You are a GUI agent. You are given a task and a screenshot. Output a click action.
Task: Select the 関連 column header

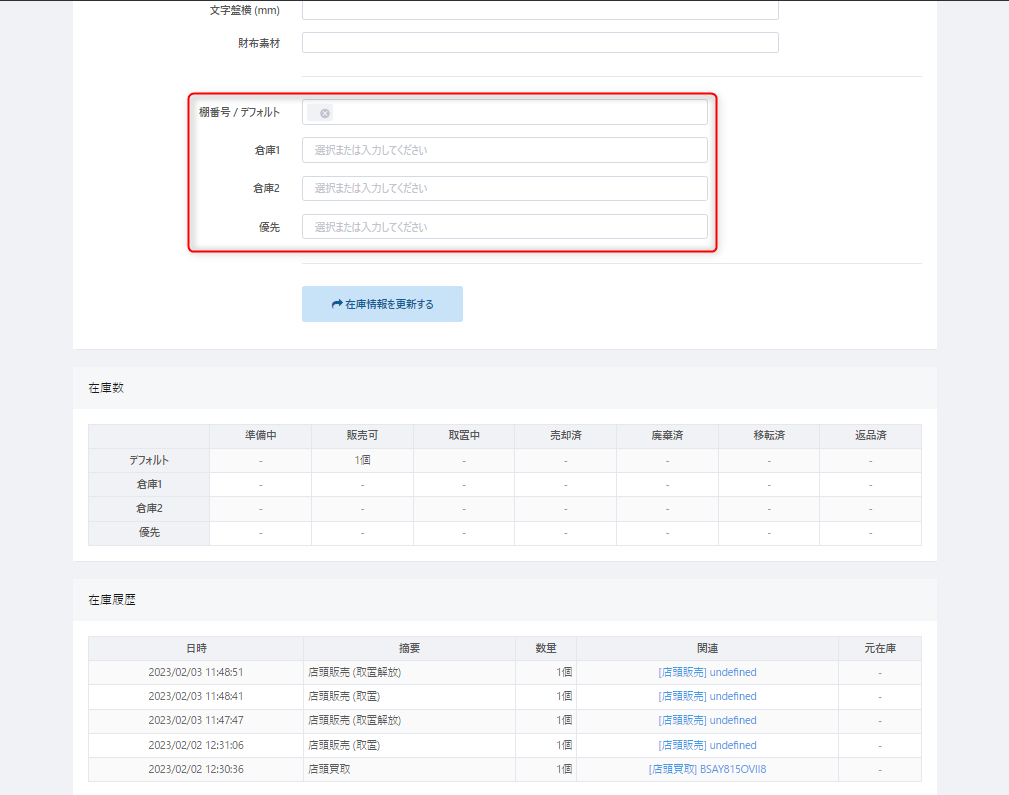[707, 648]
